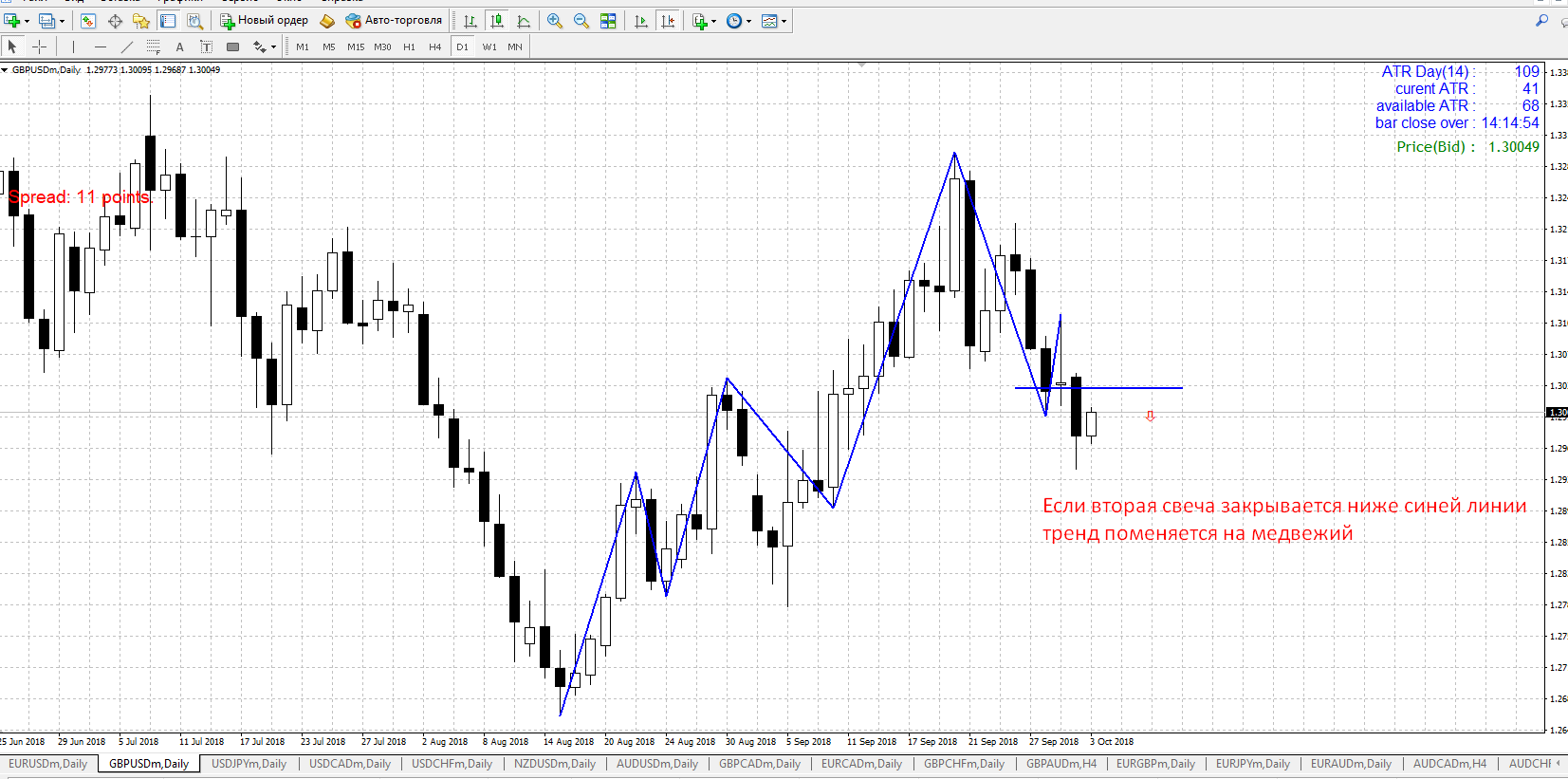Viewport: 1568px width, 779px height.
Task: Switch timeframe to H4
Action: [x=435, y=46]
